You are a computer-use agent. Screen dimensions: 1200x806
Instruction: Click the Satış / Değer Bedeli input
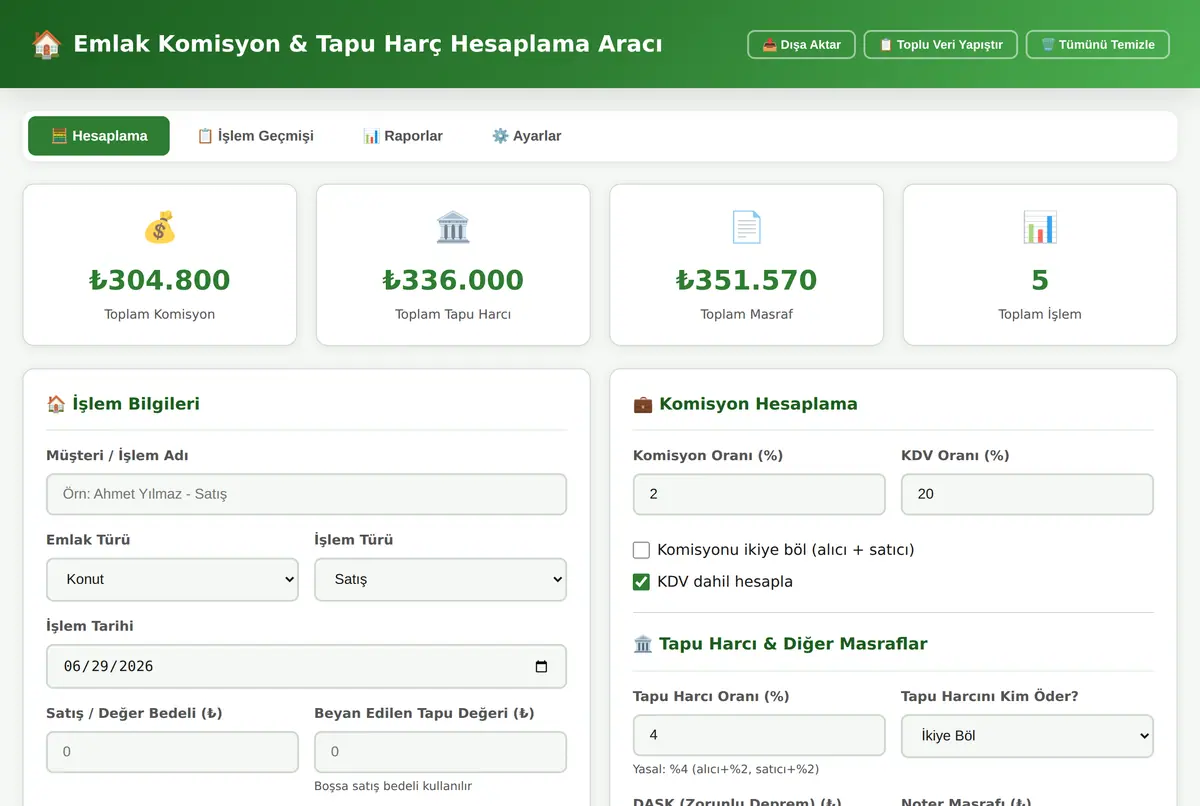(172, 752)
